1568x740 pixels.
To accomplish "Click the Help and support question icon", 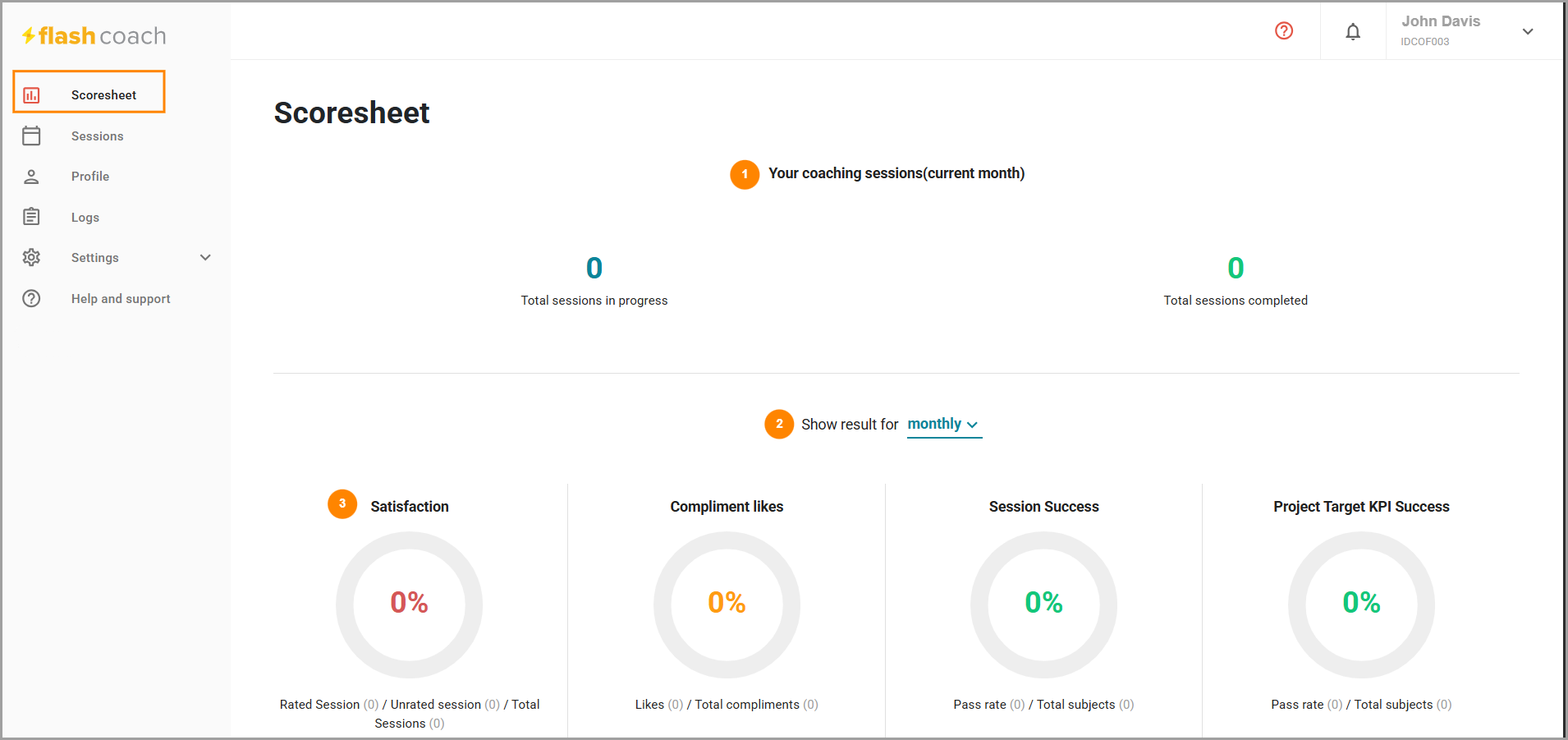I will tap(31, 298).
